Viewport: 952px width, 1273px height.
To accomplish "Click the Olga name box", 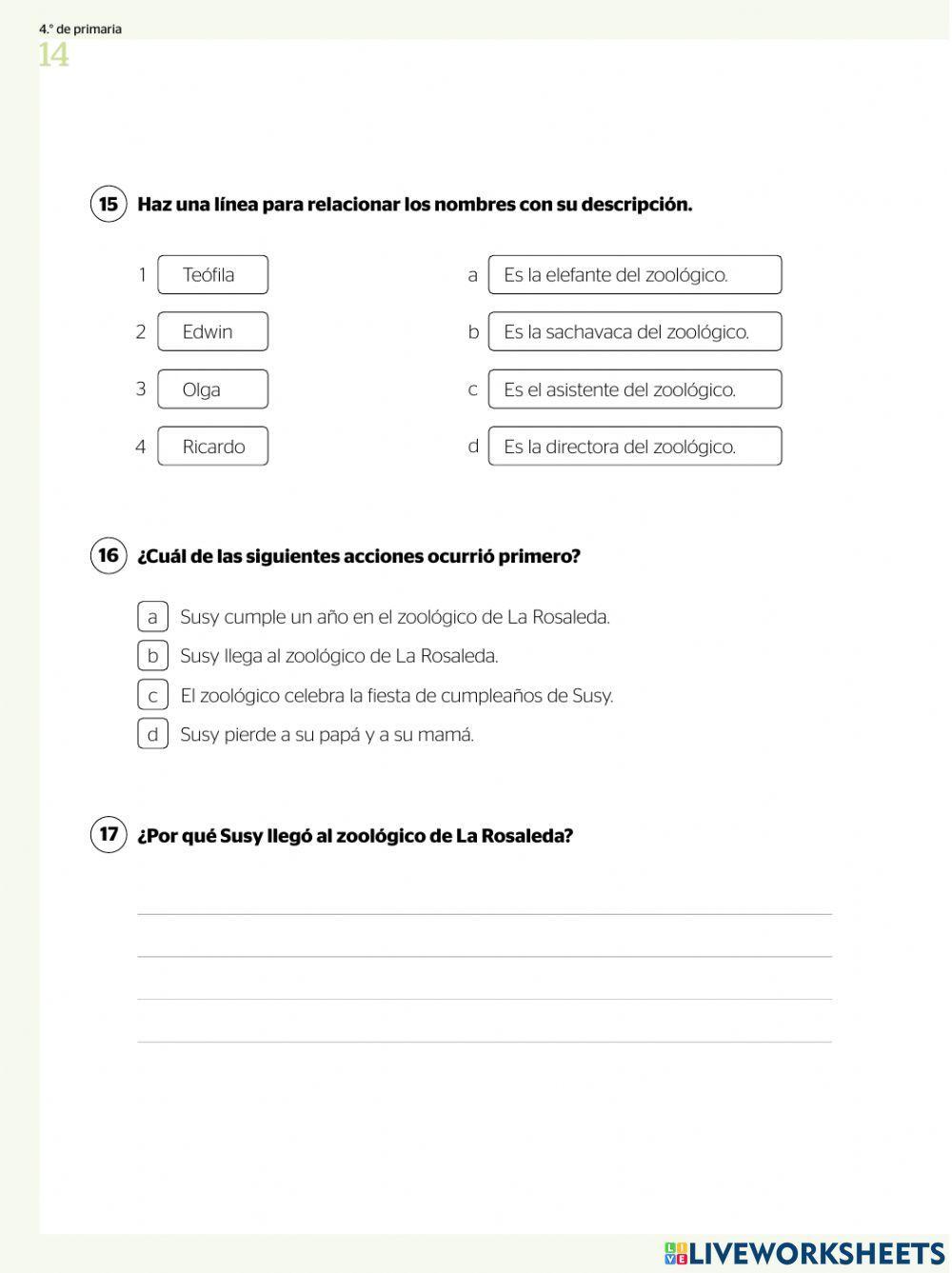I will pos(212,389).
